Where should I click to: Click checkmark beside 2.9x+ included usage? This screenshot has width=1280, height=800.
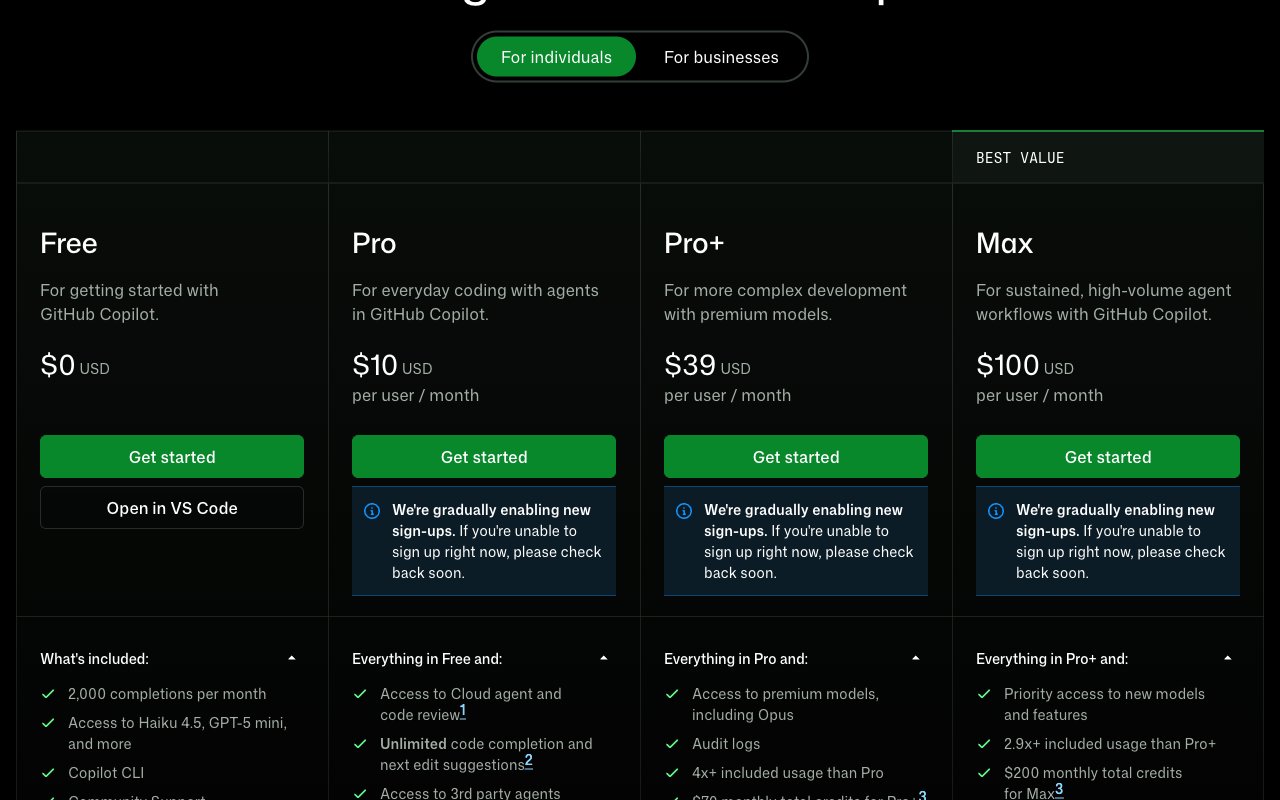click(984, 743)
